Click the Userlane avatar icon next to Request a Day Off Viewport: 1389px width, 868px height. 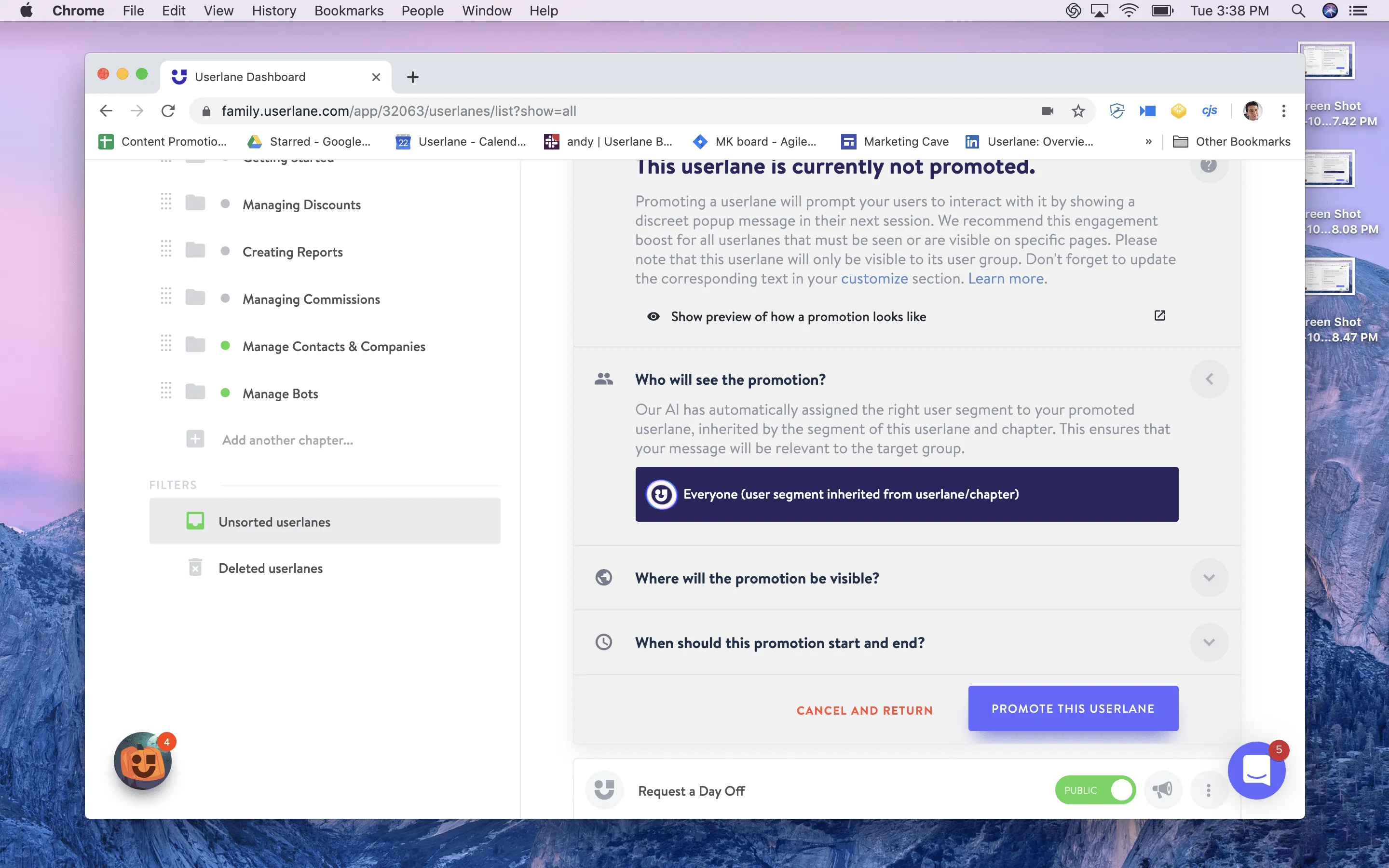point(604,790)
